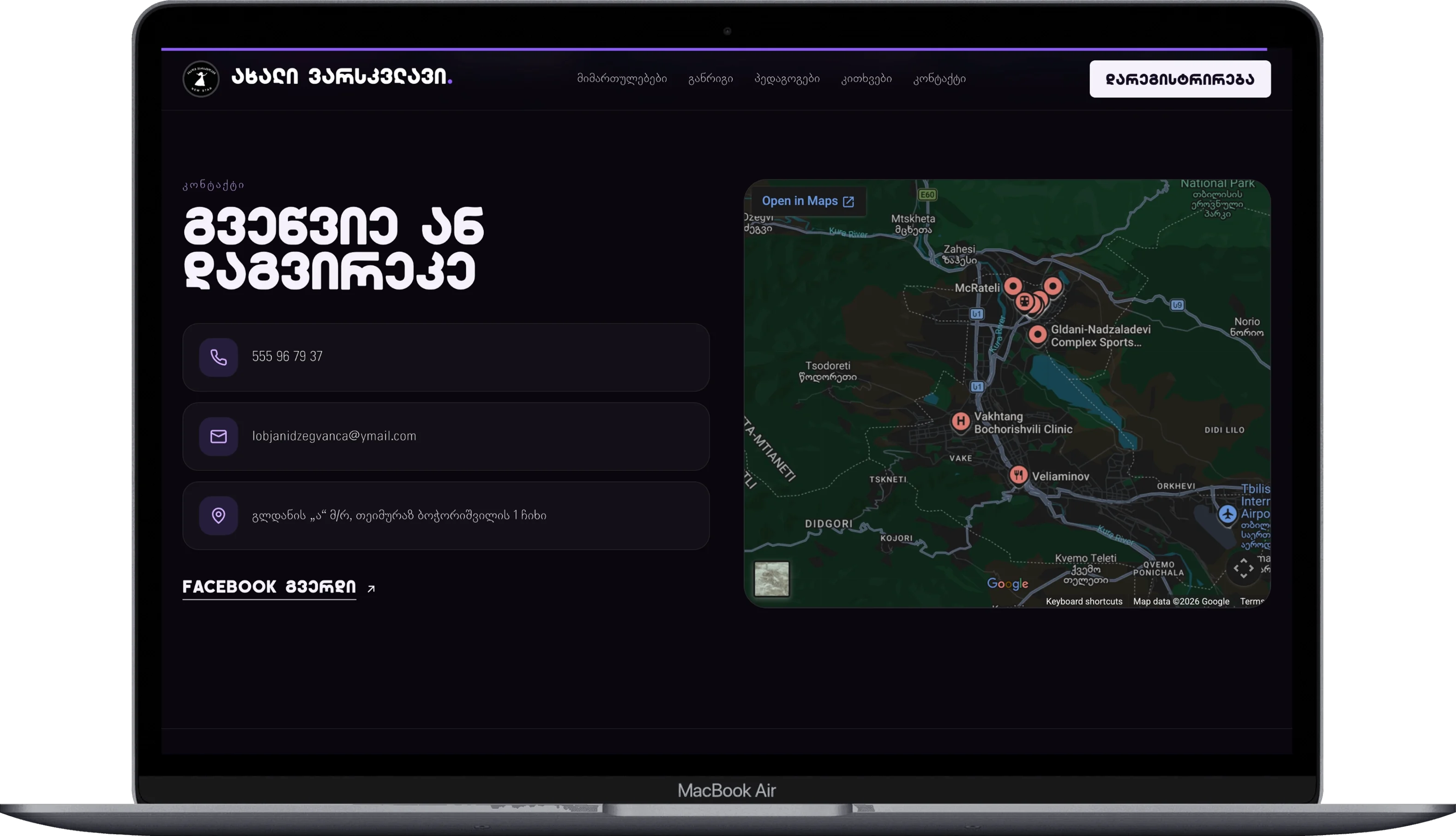
Task: Click the email lobjanidzegvanca@ymail.com
Action: click(334, 436)
